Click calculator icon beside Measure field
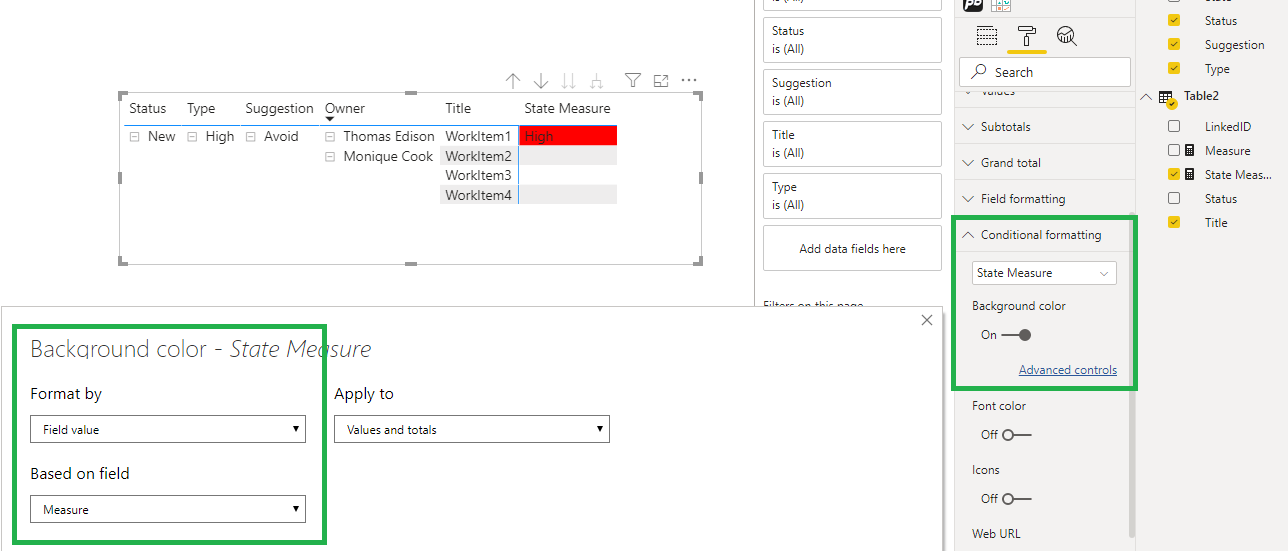The width and height of the screenshot is (1288, 551). click(1190, 150)
